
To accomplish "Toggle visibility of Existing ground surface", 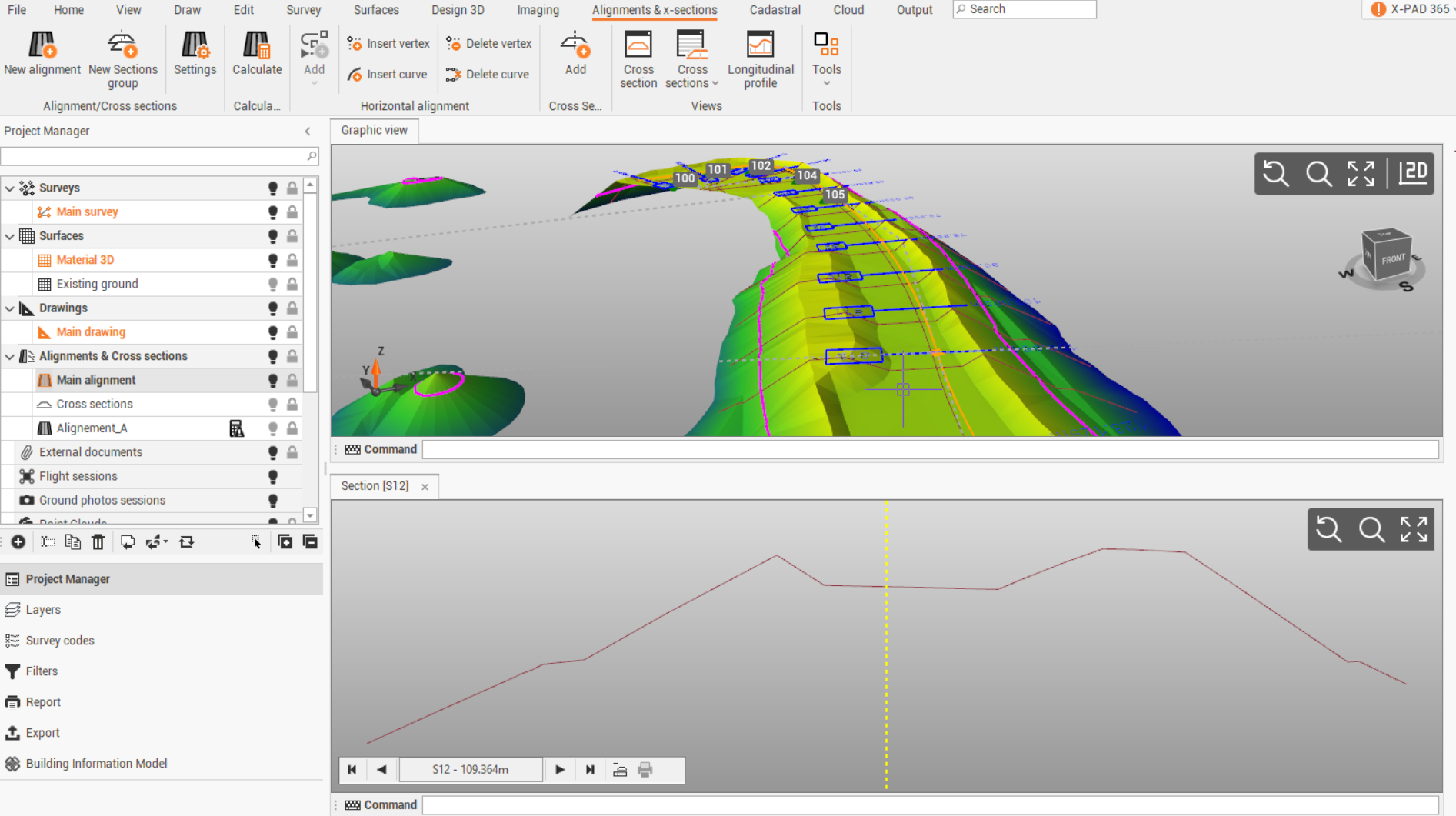I will pyautogui.click(x=272, y=285).
